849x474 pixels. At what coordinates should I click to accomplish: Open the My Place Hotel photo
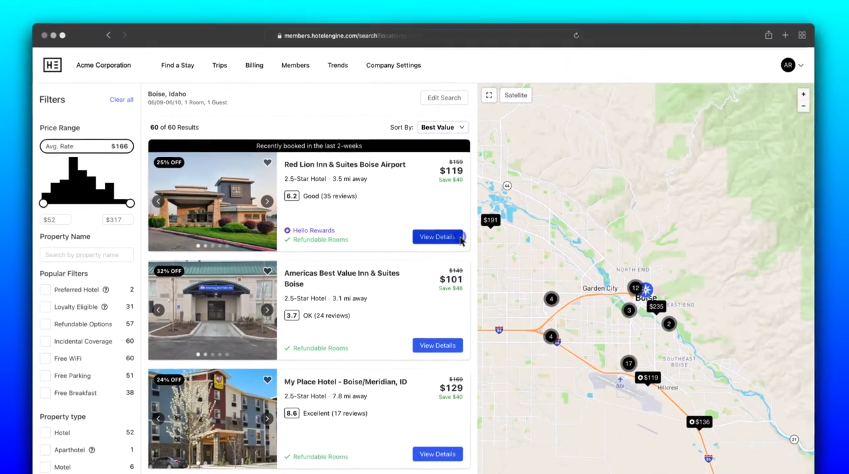click(212, 419)
